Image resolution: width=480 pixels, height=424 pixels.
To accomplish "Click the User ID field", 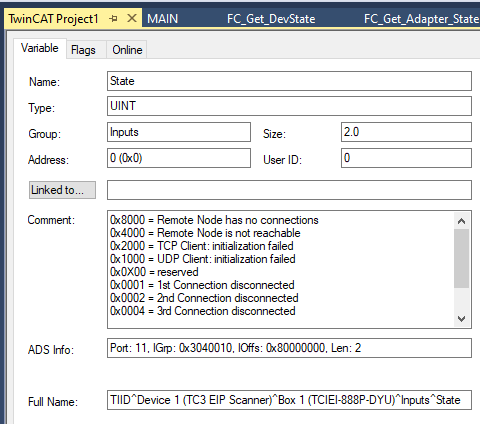I will tap(406, 158).
